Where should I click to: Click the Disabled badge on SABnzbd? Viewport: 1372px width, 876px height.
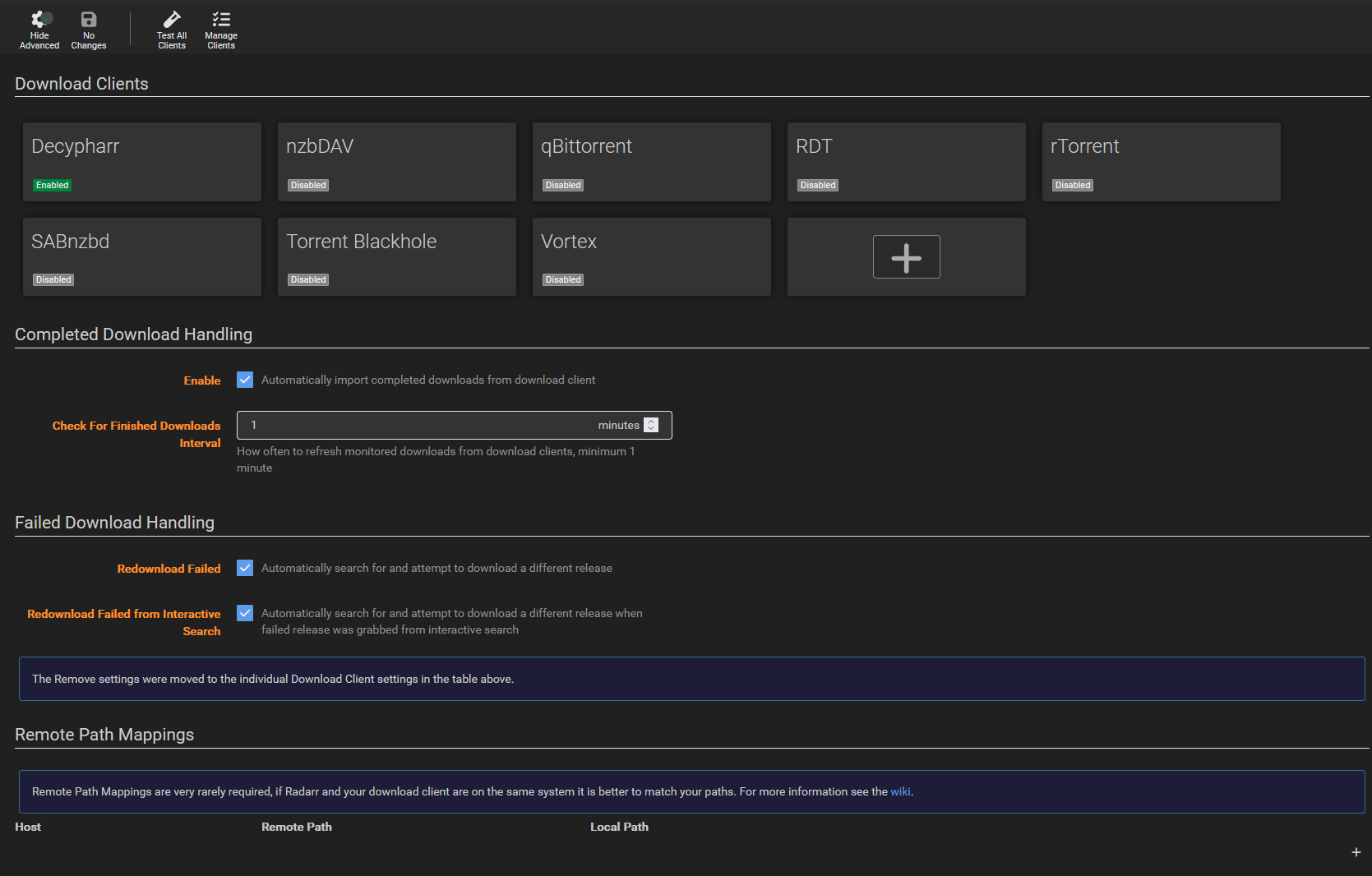point(53,279)
